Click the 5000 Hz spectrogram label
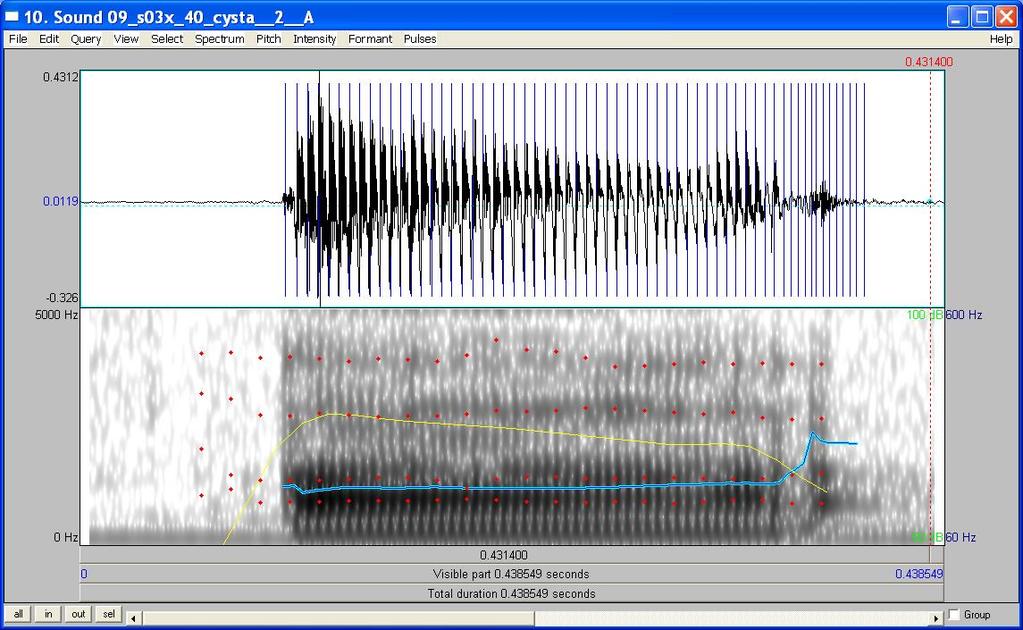 [57, 315]
